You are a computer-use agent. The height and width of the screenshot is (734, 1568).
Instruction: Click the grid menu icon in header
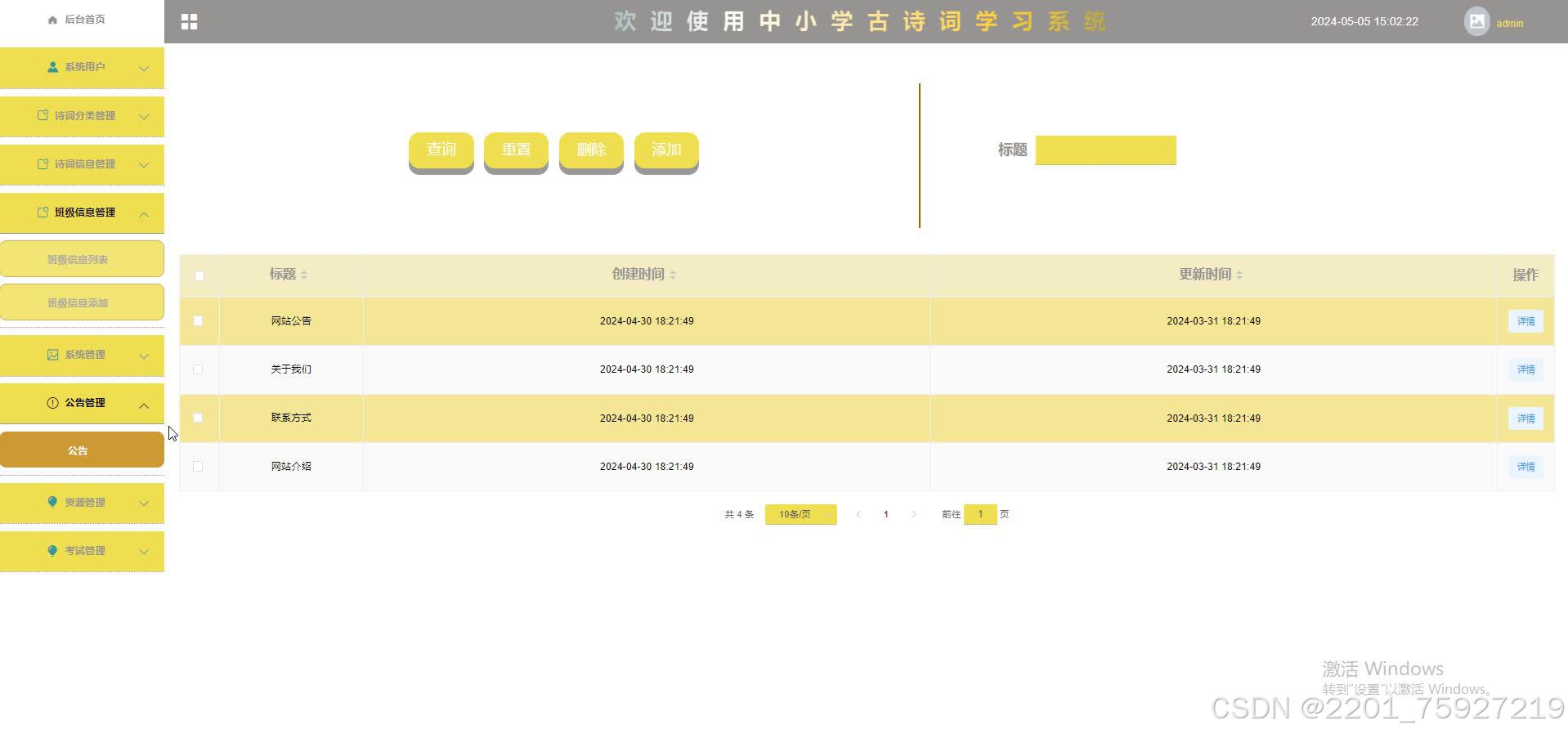(189, 22)
